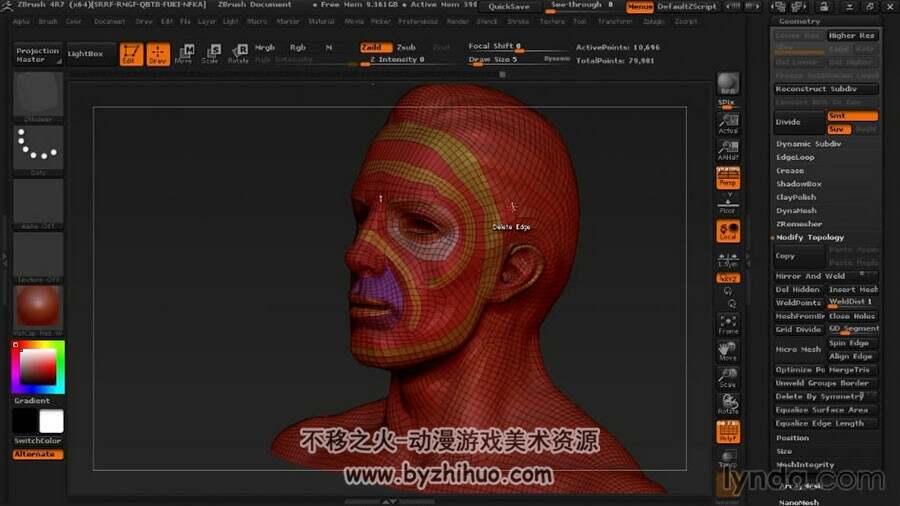Toggle the PolyF polyframe button
900x506 pixels.
point(728,431)
